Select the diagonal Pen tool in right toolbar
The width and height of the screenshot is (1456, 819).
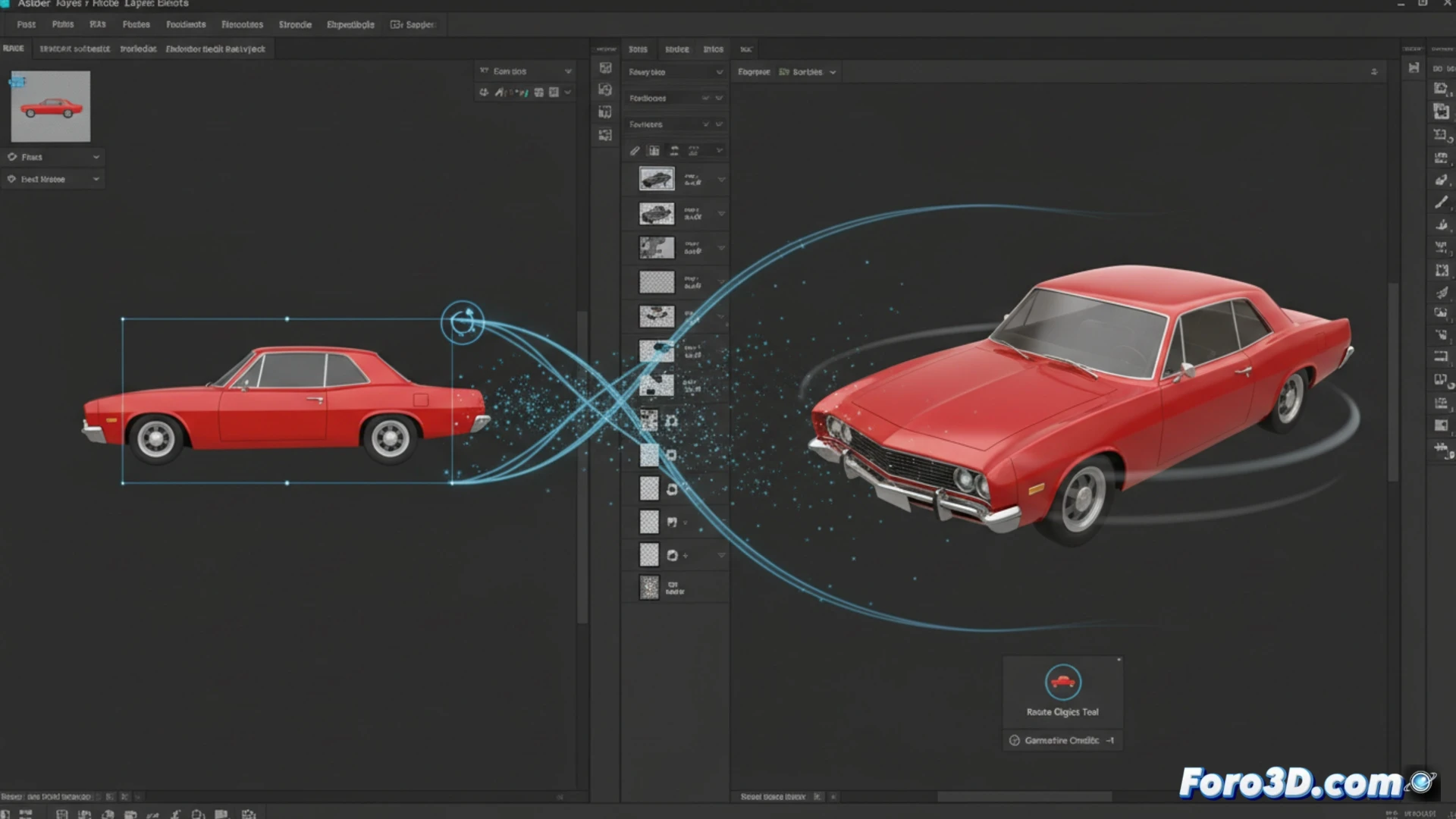click(x=1440, y=202)
